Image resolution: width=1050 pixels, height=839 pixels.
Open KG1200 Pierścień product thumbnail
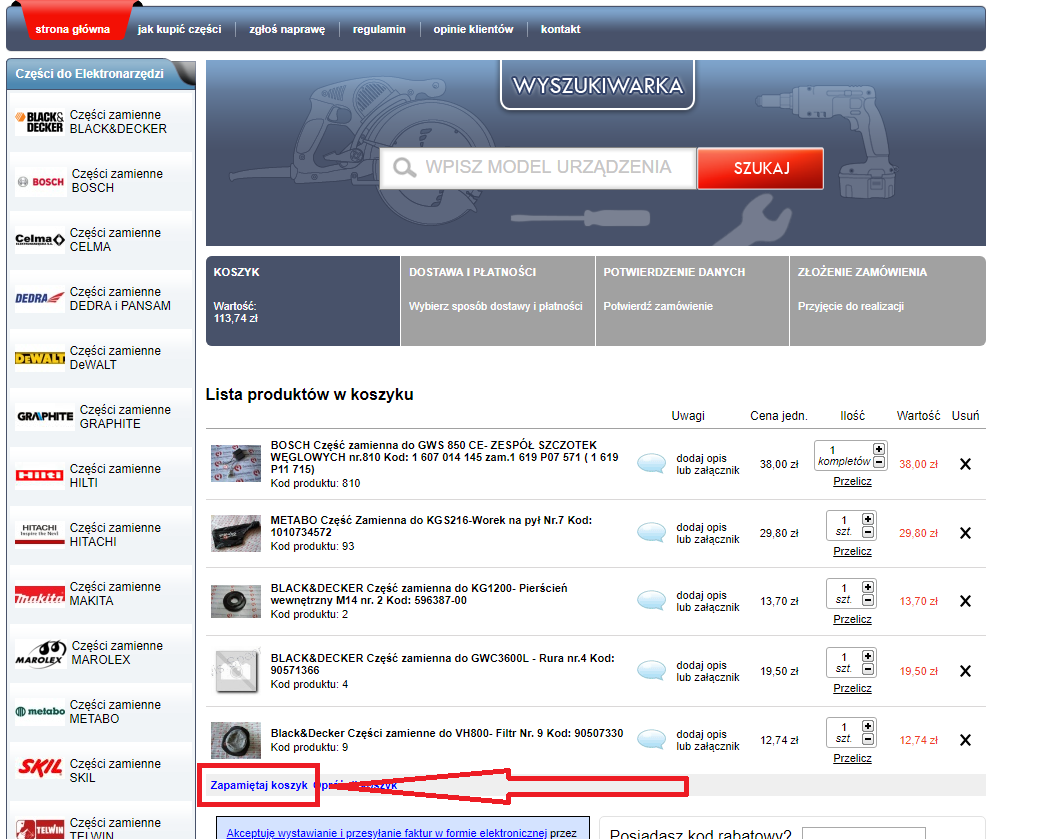236,601
